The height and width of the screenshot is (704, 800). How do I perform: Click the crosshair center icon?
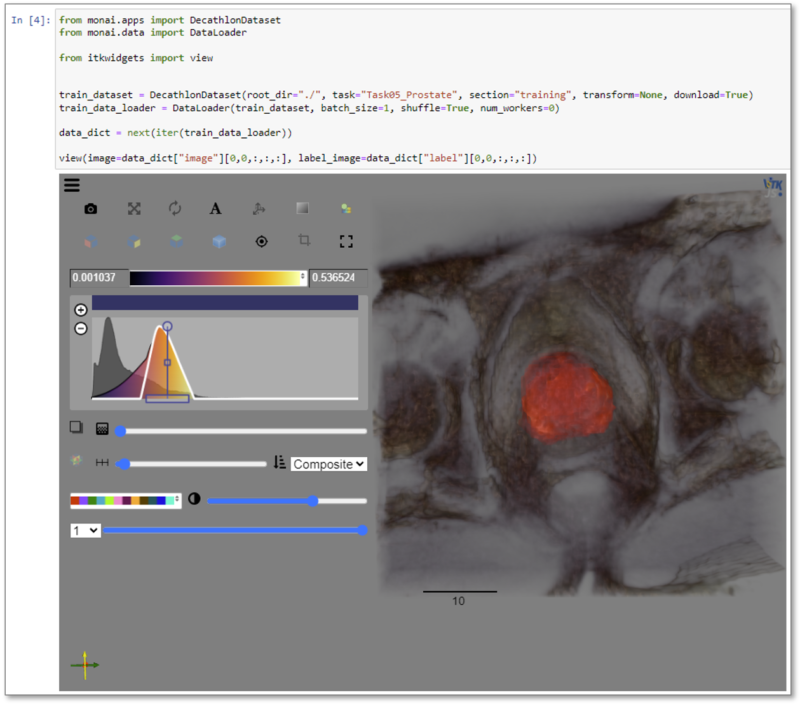pos(262,242)
